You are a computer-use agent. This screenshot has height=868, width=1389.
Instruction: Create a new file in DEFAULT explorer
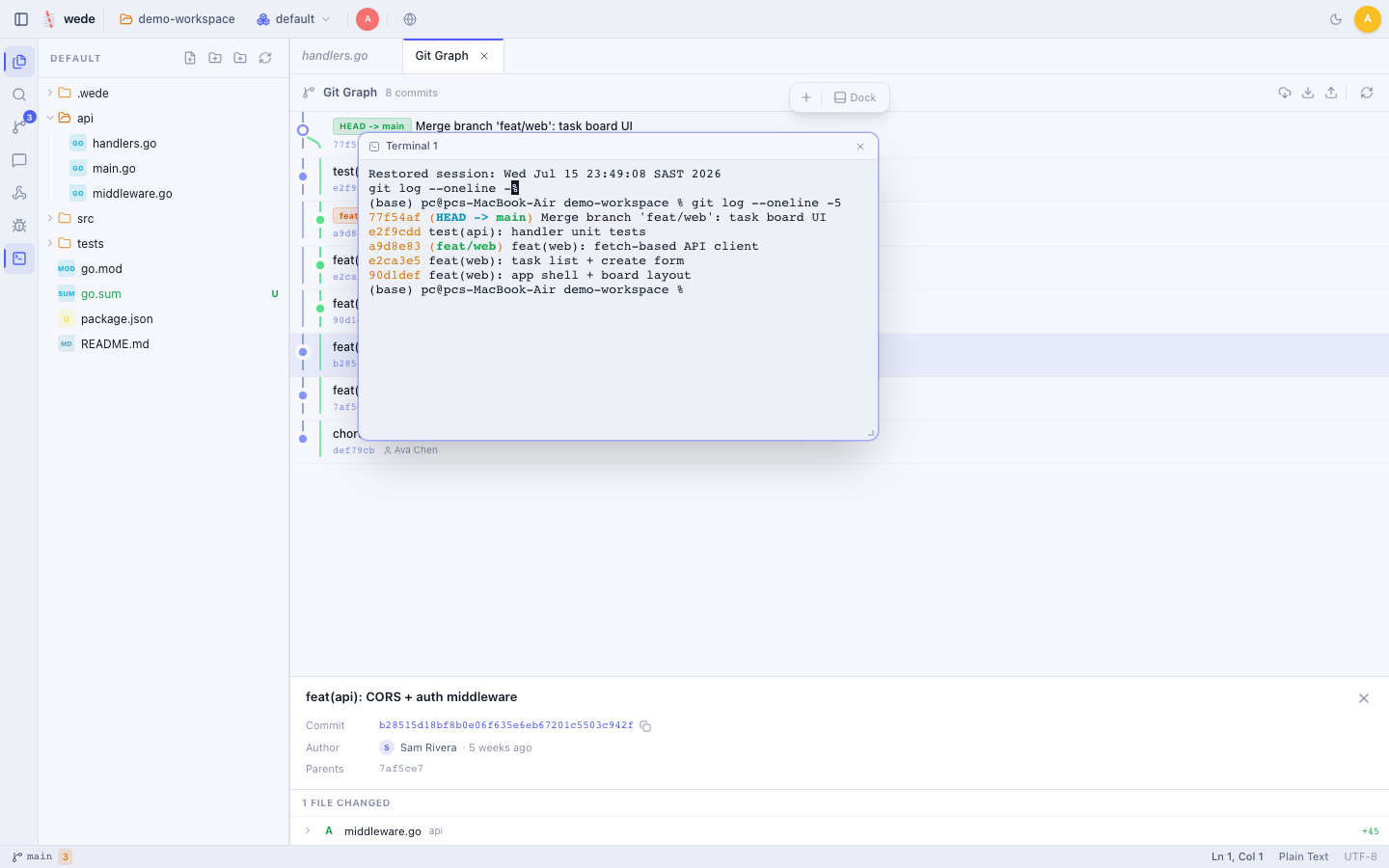190,58
